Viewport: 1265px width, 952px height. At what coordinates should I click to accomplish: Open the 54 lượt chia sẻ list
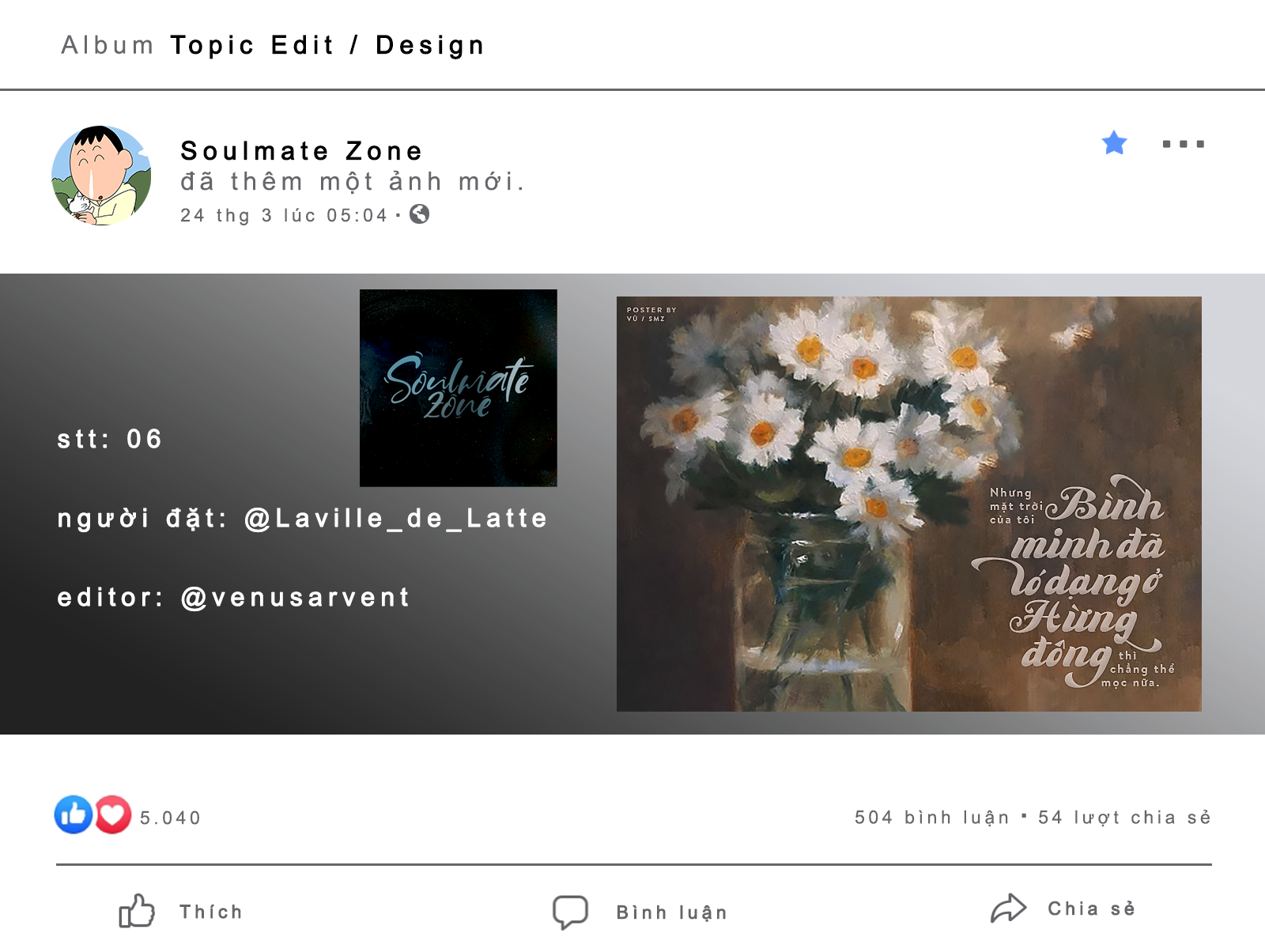pyautogui.click(x=1124, y=817)
